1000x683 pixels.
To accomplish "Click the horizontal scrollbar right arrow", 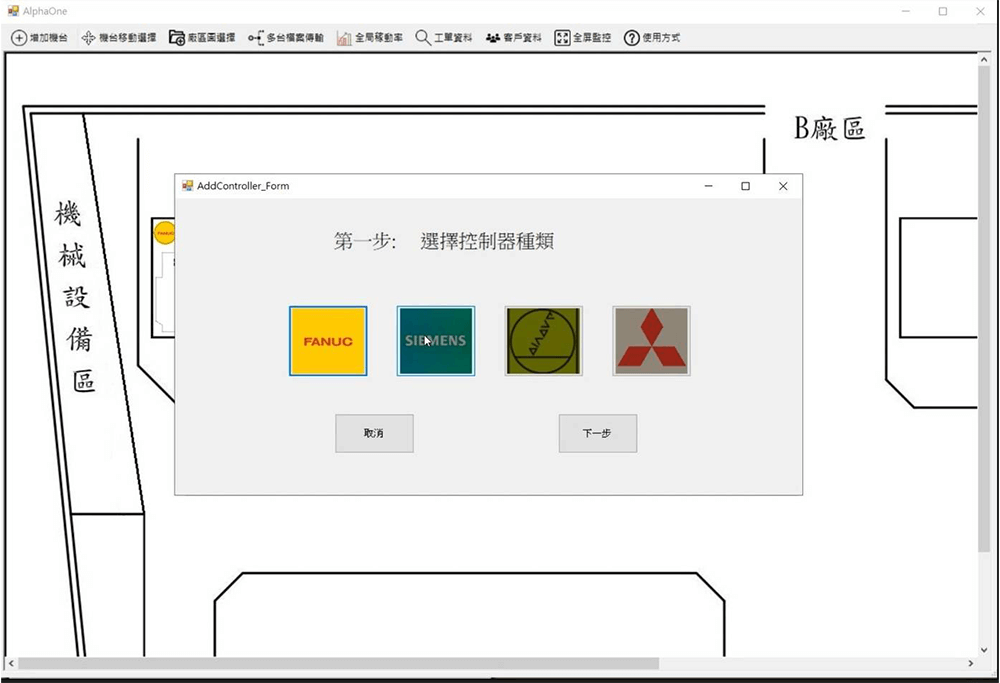I will [971, 664].
